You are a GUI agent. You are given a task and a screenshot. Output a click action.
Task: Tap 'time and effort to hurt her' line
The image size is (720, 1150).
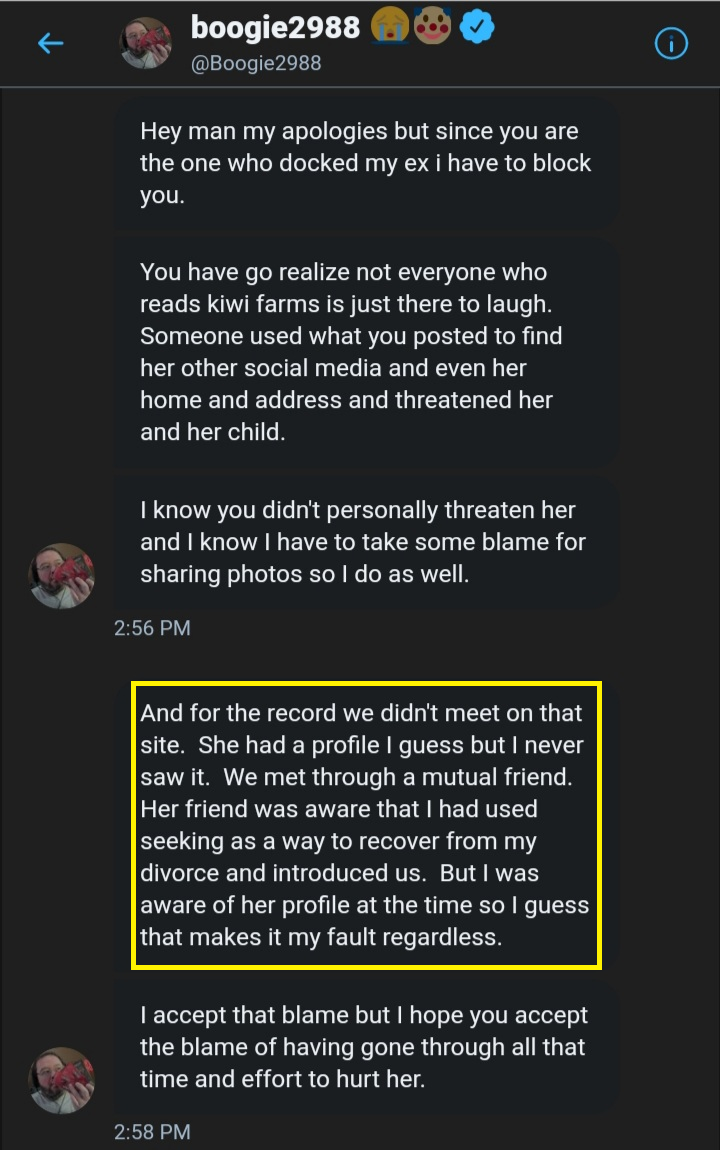282,1079
